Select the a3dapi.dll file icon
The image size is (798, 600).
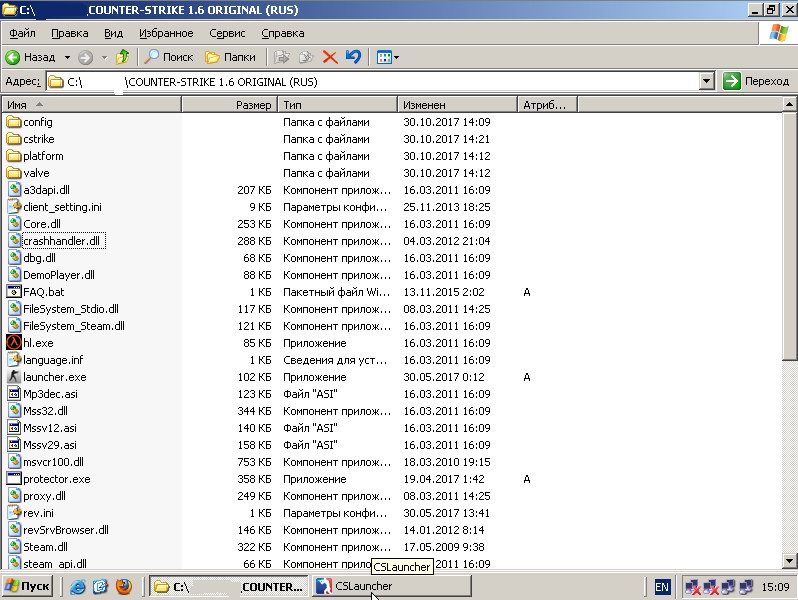pos(14,190)
